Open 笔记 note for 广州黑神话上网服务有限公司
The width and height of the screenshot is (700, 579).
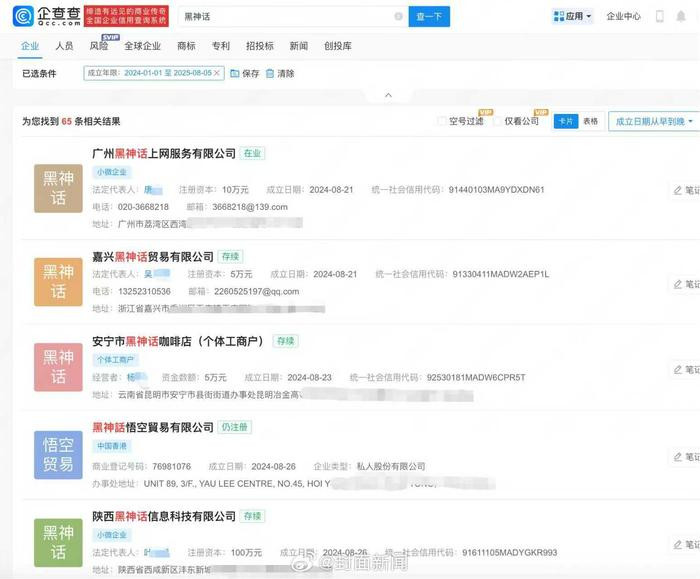(685, 190)
